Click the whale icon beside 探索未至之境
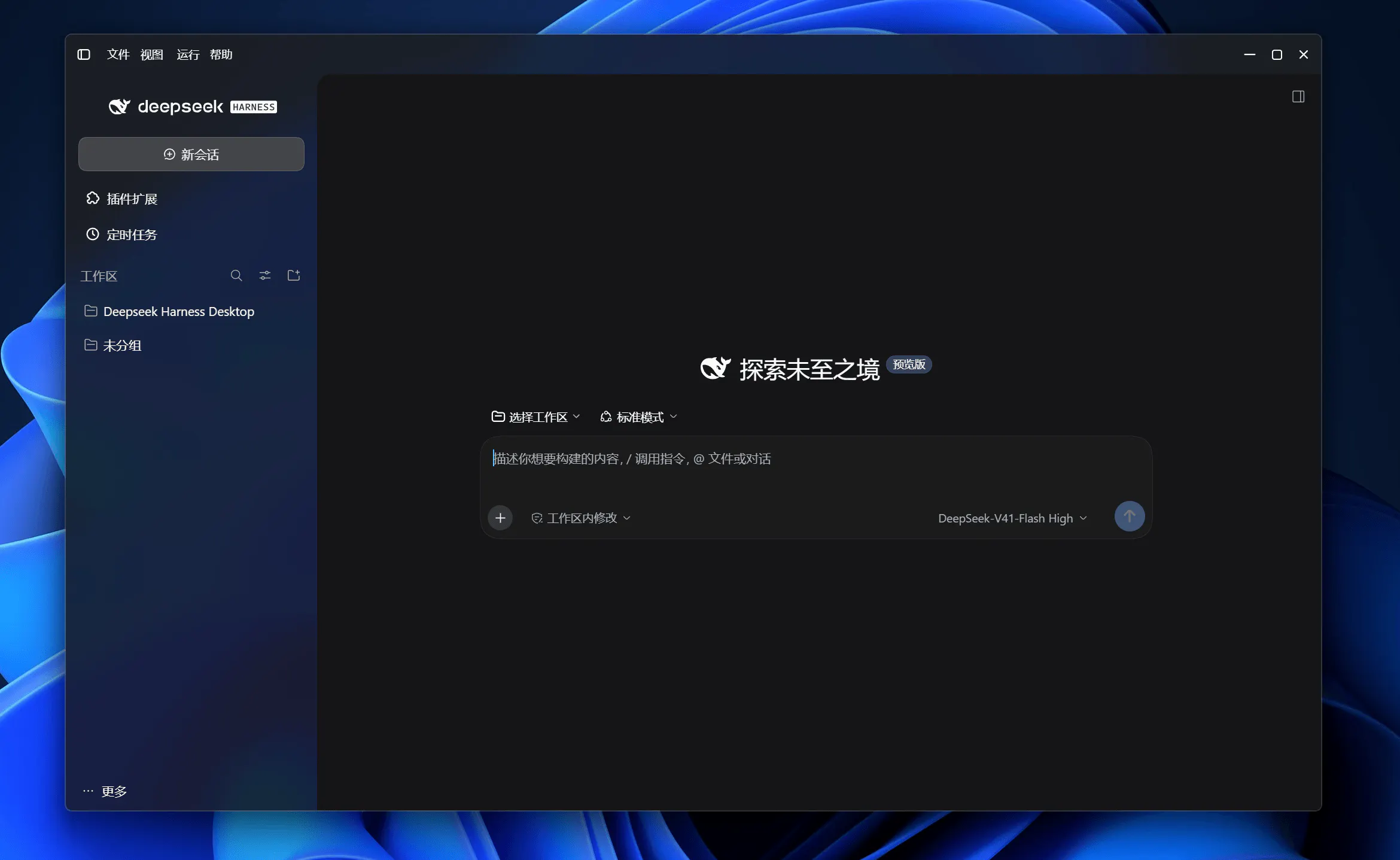Screen dimensions: 1400x860 (716, 368)
